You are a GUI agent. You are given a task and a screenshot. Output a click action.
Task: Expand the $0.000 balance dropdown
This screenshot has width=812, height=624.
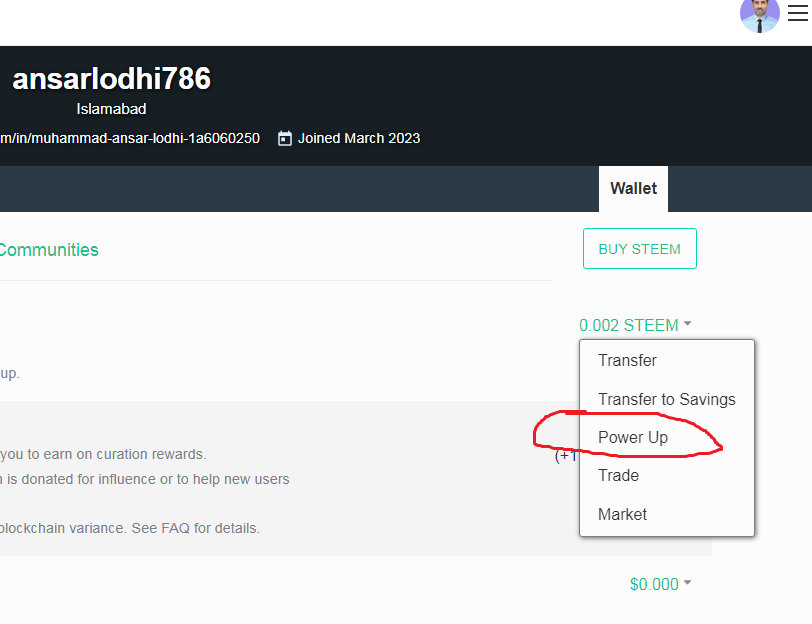tap(660, 584)
